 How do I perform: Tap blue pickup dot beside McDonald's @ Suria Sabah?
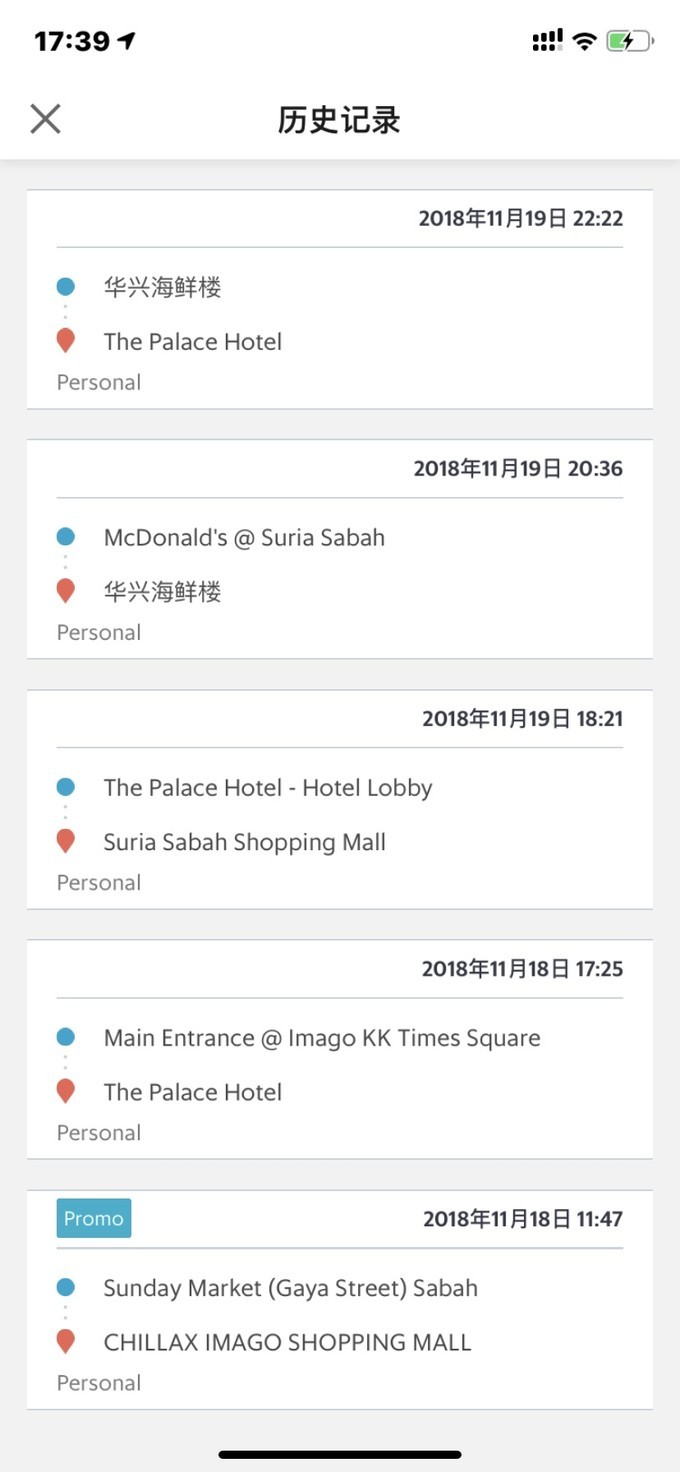tap(66, 537)
